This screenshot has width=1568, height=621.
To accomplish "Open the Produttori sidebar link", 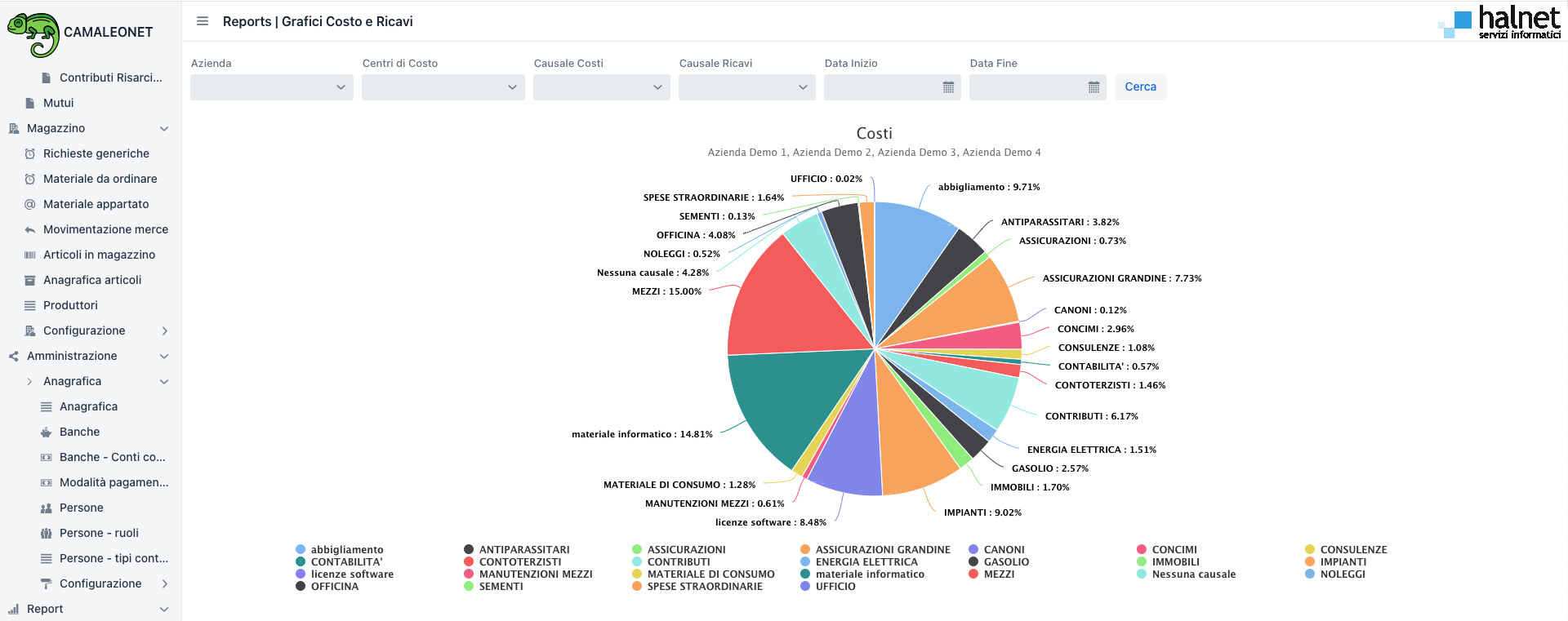I will [x=70, y=305].
